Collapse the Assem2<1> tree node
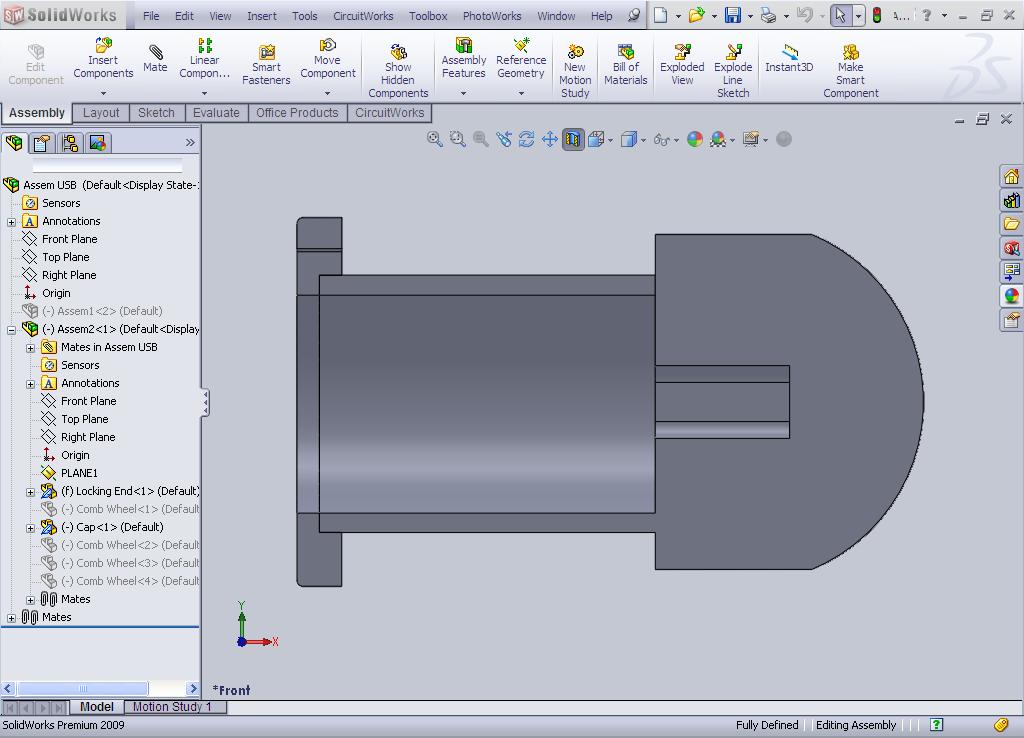 click(12, 330)
